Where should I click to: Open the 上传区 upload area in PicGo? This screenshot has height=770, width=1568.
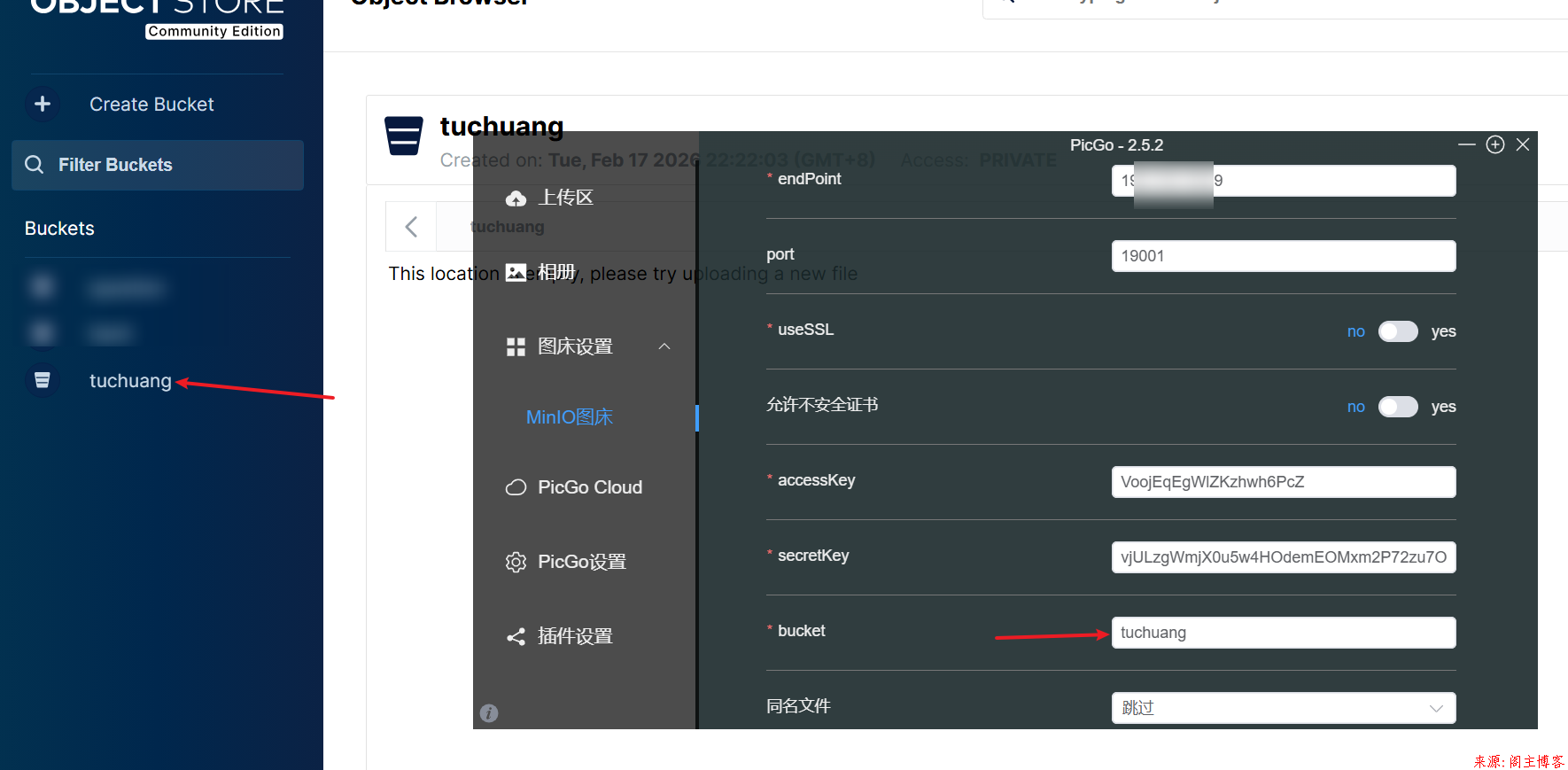pos(565,198)
